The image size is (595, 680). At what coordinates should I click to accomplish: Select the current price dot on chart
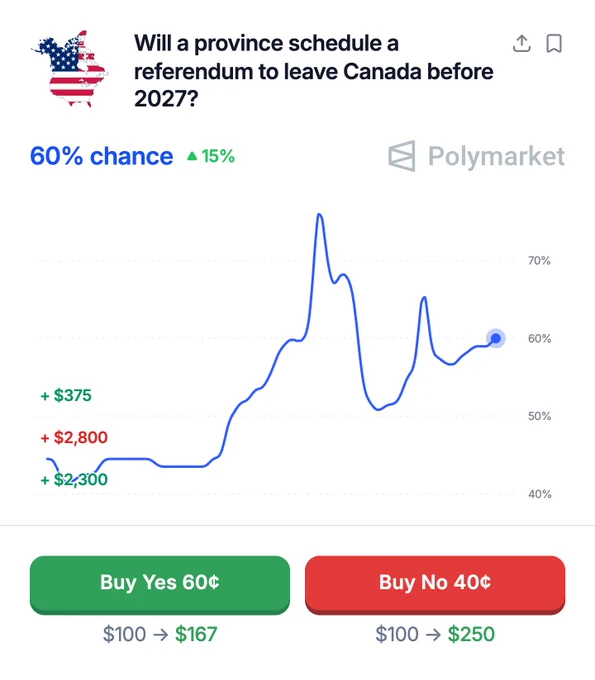tap(496, 338)
